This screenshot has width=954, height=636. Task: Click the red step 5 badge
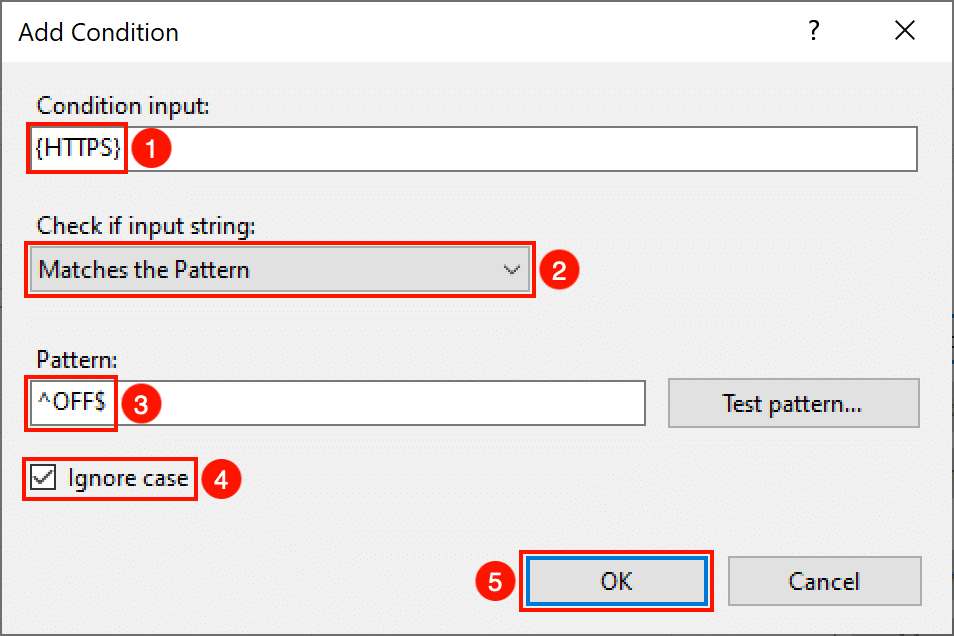[495, 581]
